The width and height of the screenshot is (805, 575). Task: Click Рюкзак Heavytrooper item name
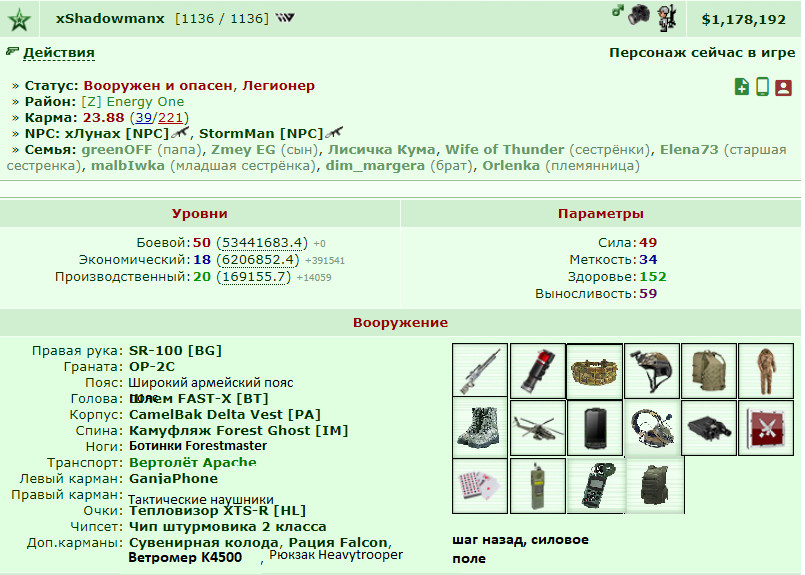[336, 554]
